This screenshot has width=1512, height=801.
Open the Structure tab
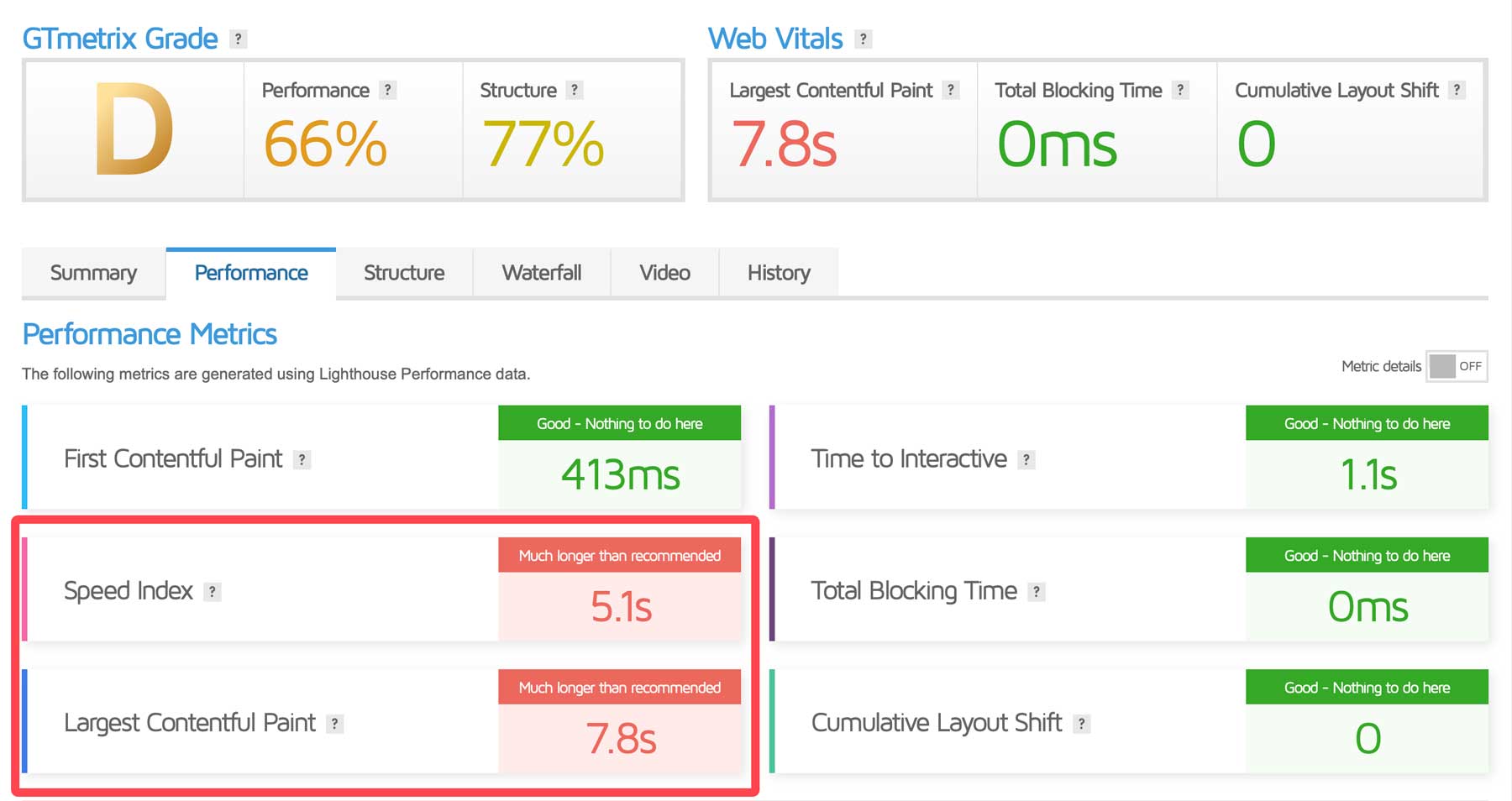pos(404,272)
